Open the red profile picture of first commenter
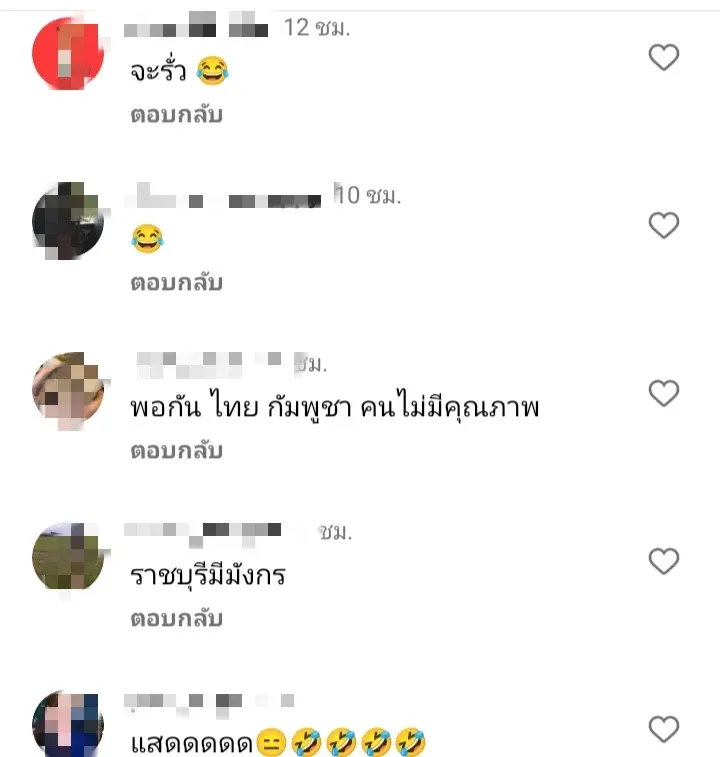The image size is (720, 757). pyautogui.click(x=68, y=53)
